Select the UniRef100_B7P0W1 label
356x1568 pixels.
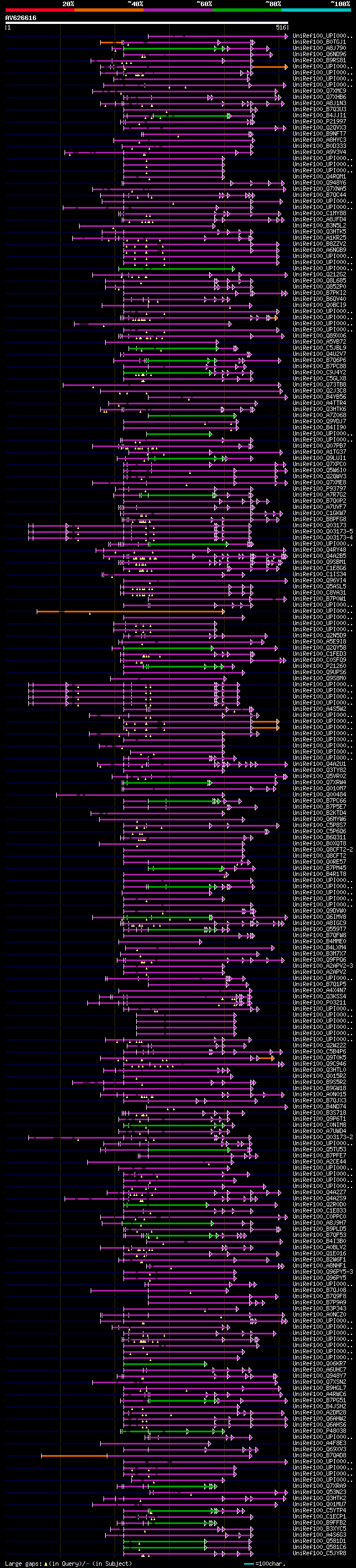319,599
